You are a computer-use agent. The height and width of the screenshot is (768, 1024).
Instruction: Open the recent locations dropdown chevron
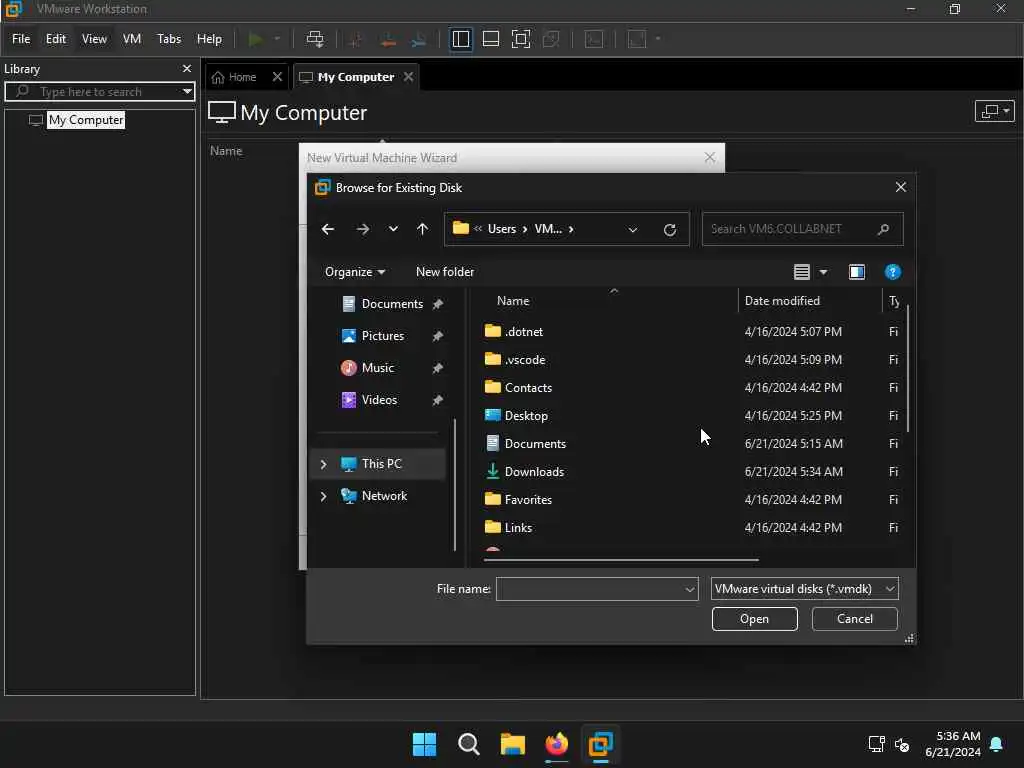[392, 229]
